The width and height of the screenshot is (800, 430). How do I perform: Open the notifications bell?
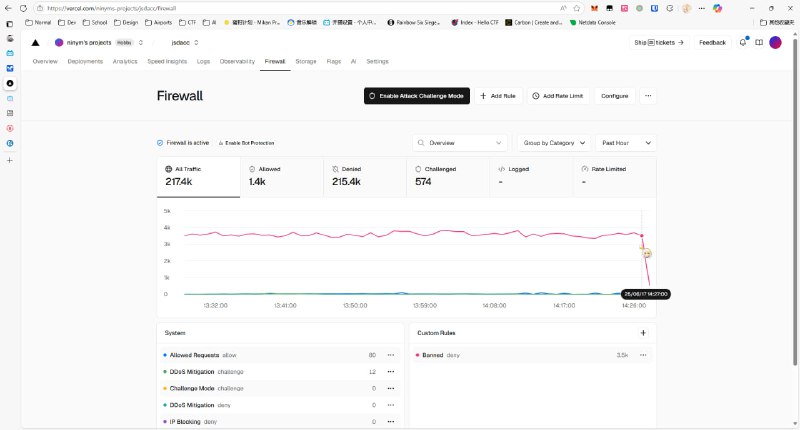coord(743,43)
